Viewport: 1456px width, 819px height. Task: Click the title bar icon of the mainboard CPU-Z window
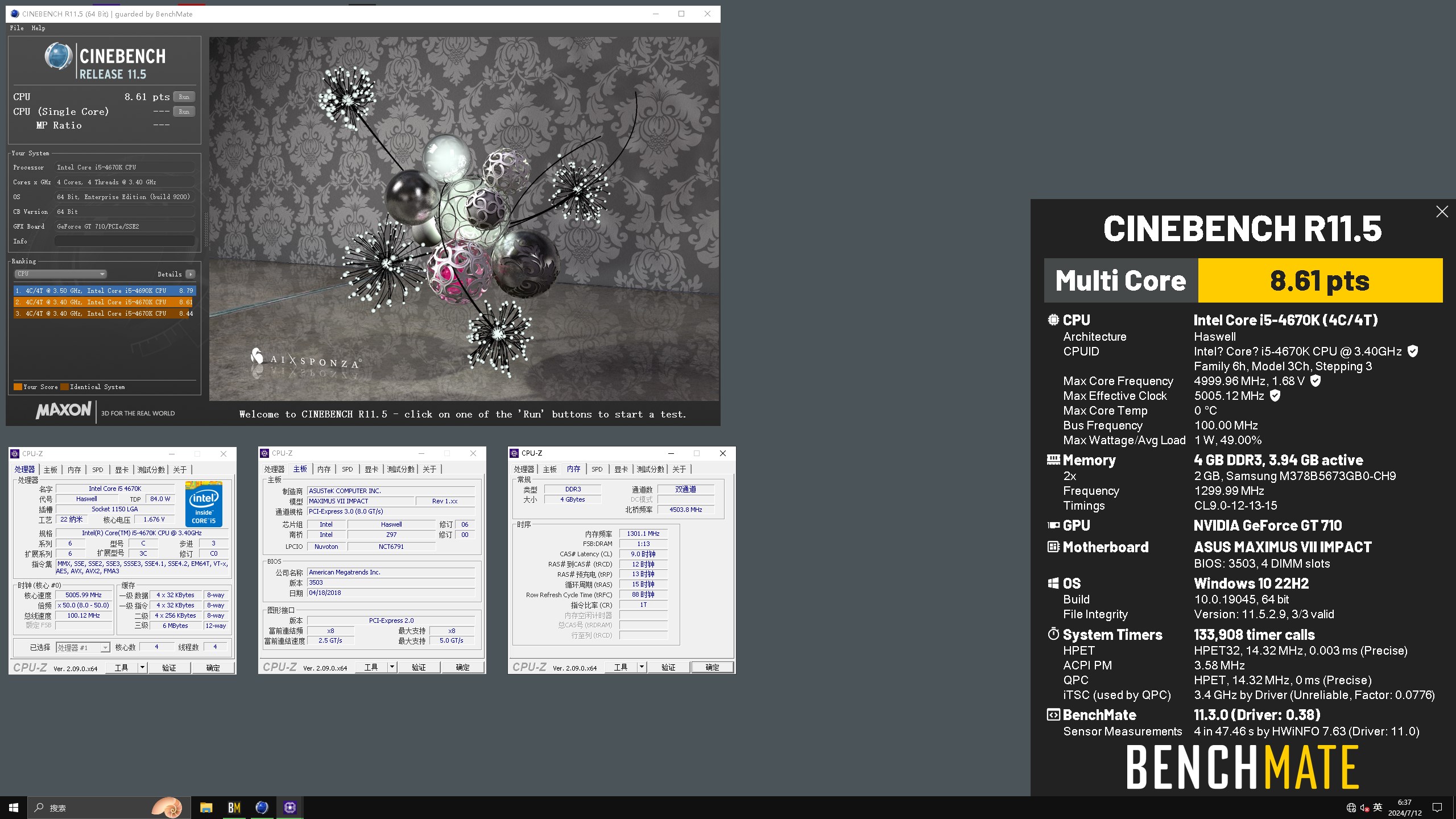pyautogui.click(x=264, y=453)
